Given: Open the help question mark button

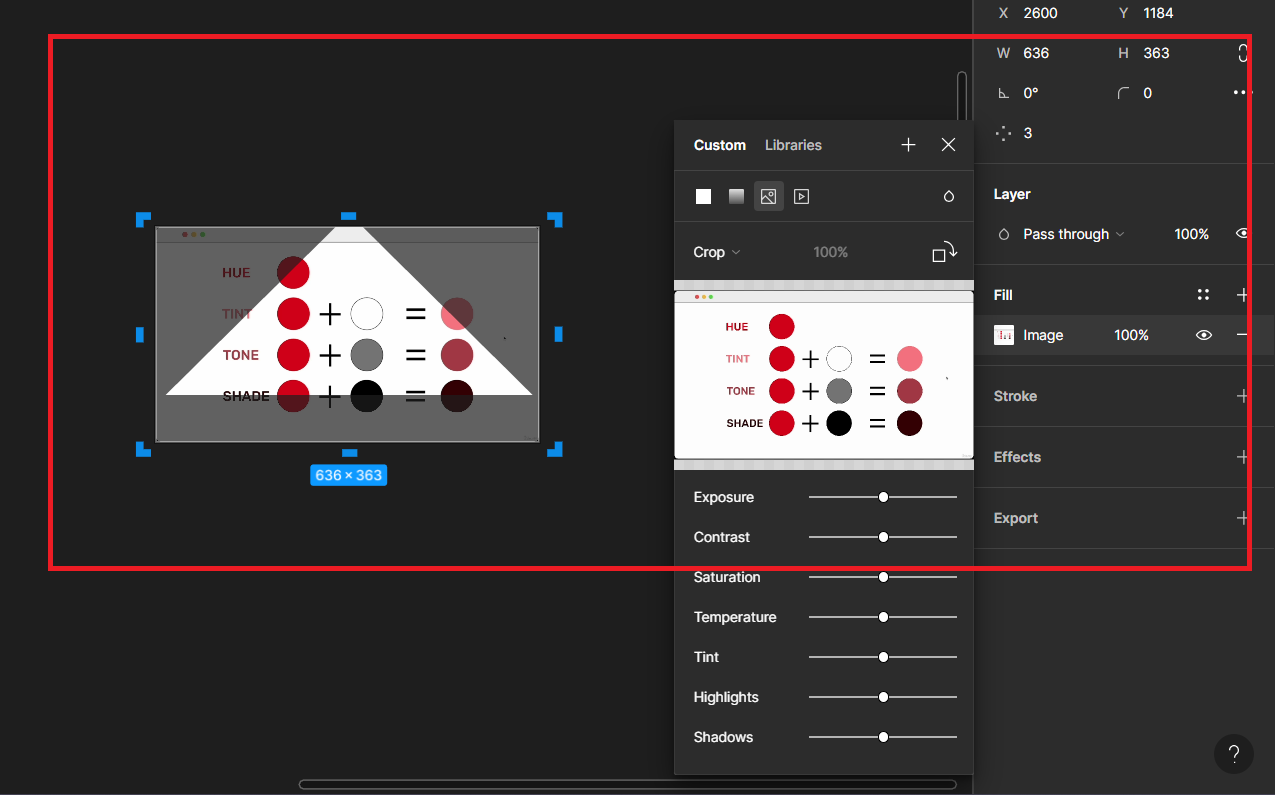Looking at the screenshot, I should point(1234,754).
